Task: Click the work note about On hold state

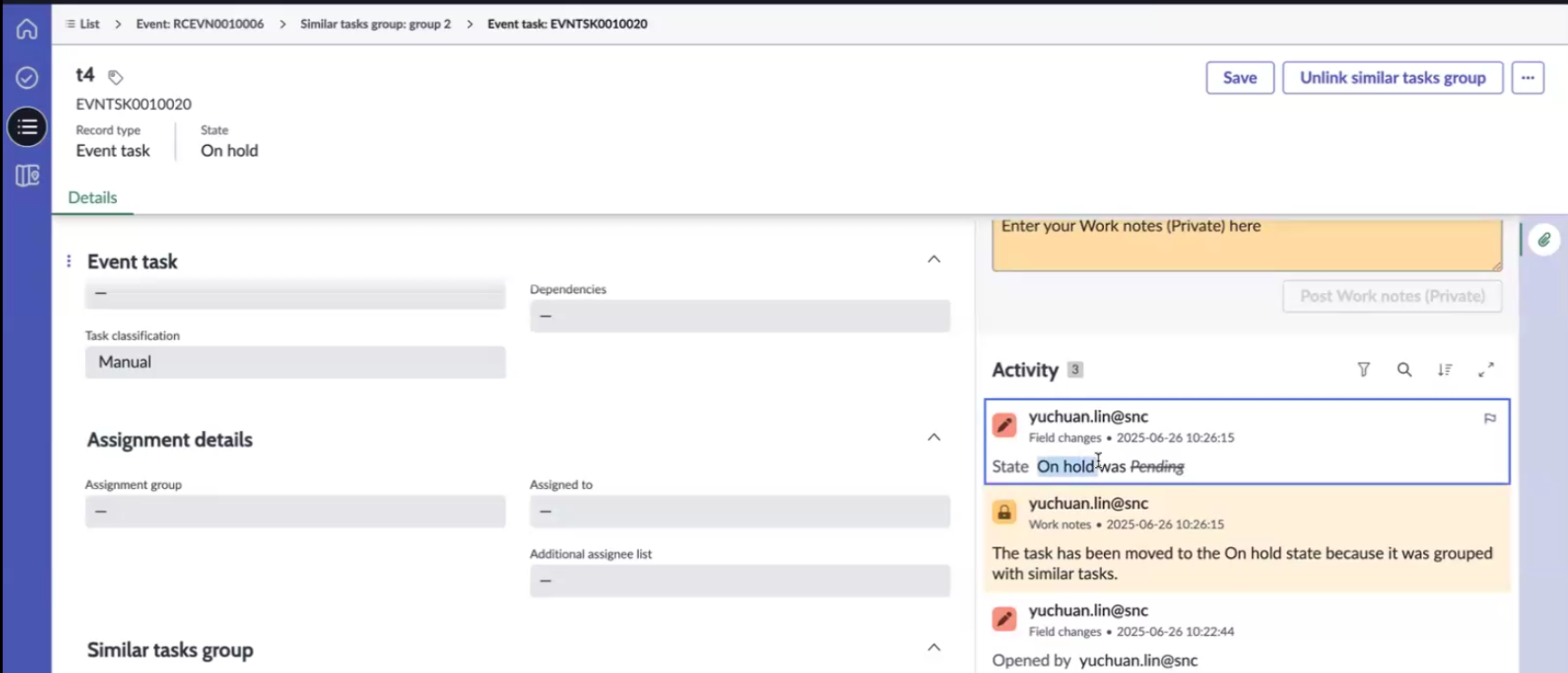Action: click(x=1242, y=563)
